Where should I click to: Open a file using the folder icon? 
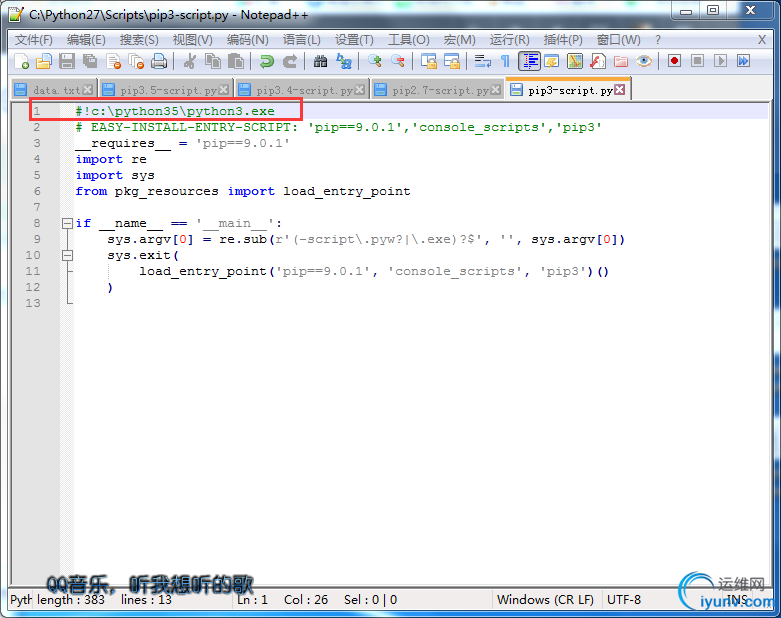click(x=44, y=61)
